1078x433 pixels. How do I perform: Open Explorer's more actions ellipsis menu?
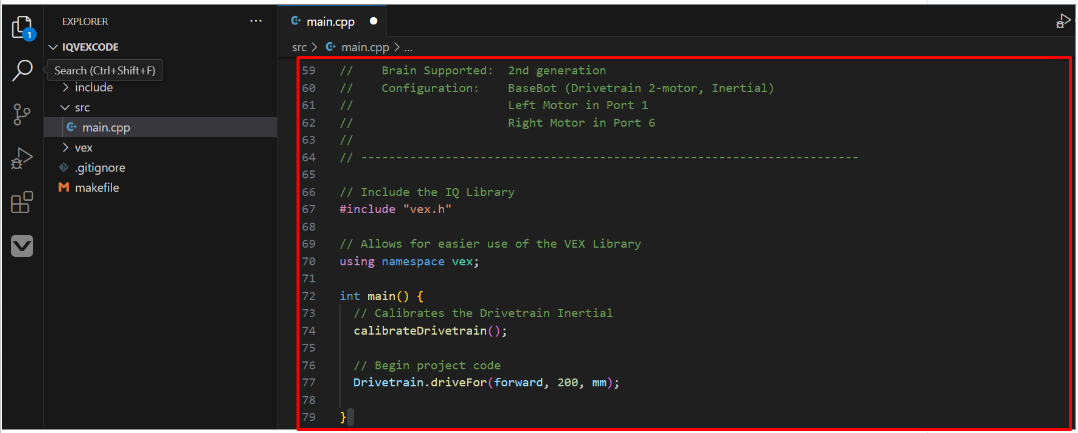tap(256, 20)
